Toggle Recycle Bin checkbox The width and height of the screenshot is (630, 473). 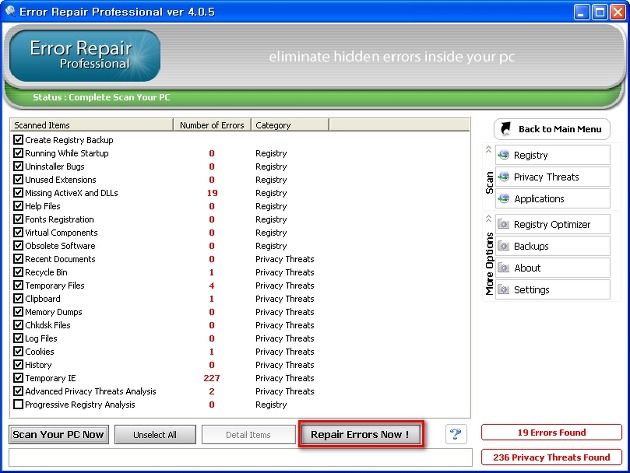point(18,272)
